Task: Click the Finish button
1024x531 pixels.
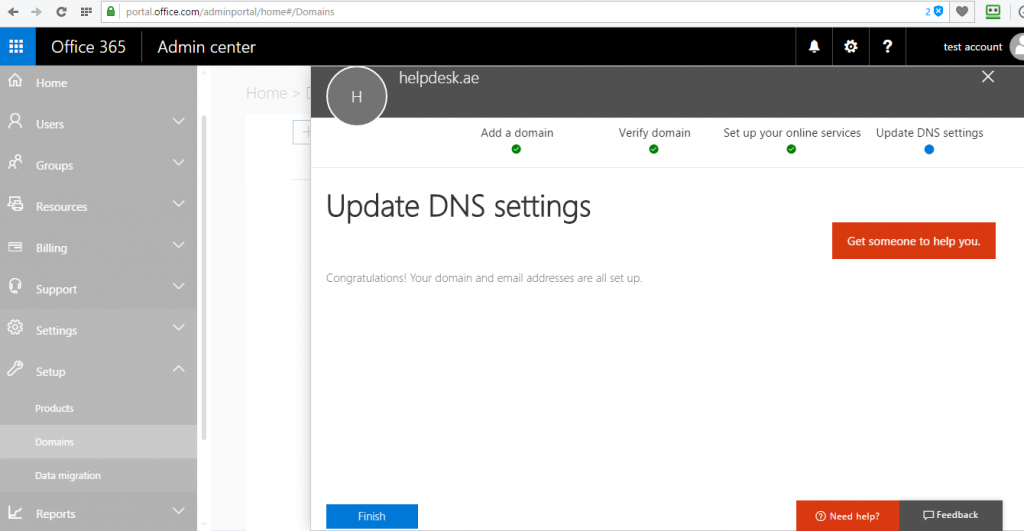Action: point(372,516)
